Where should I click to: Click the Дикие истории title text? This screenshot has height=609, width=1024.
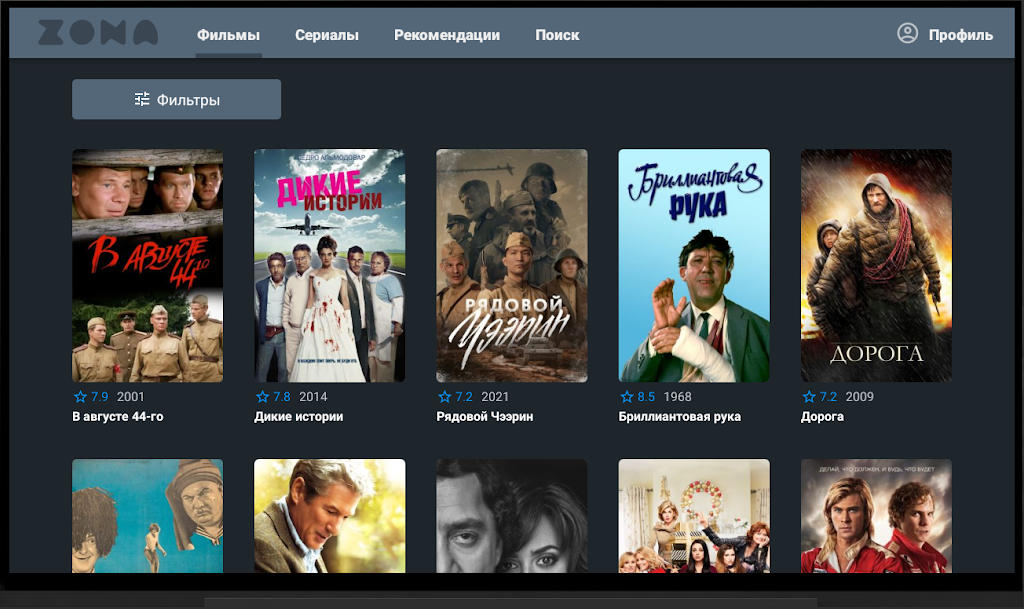(298, 417)
